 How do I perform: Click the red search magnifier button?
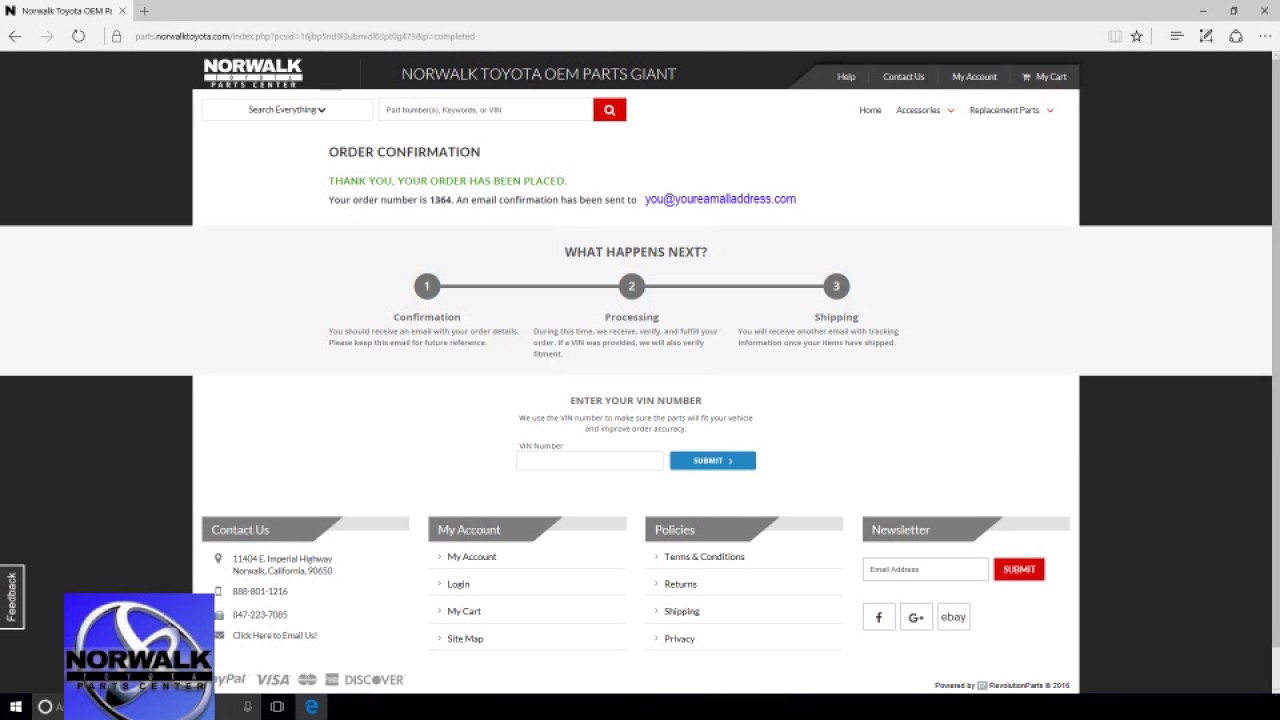[609, 110]
